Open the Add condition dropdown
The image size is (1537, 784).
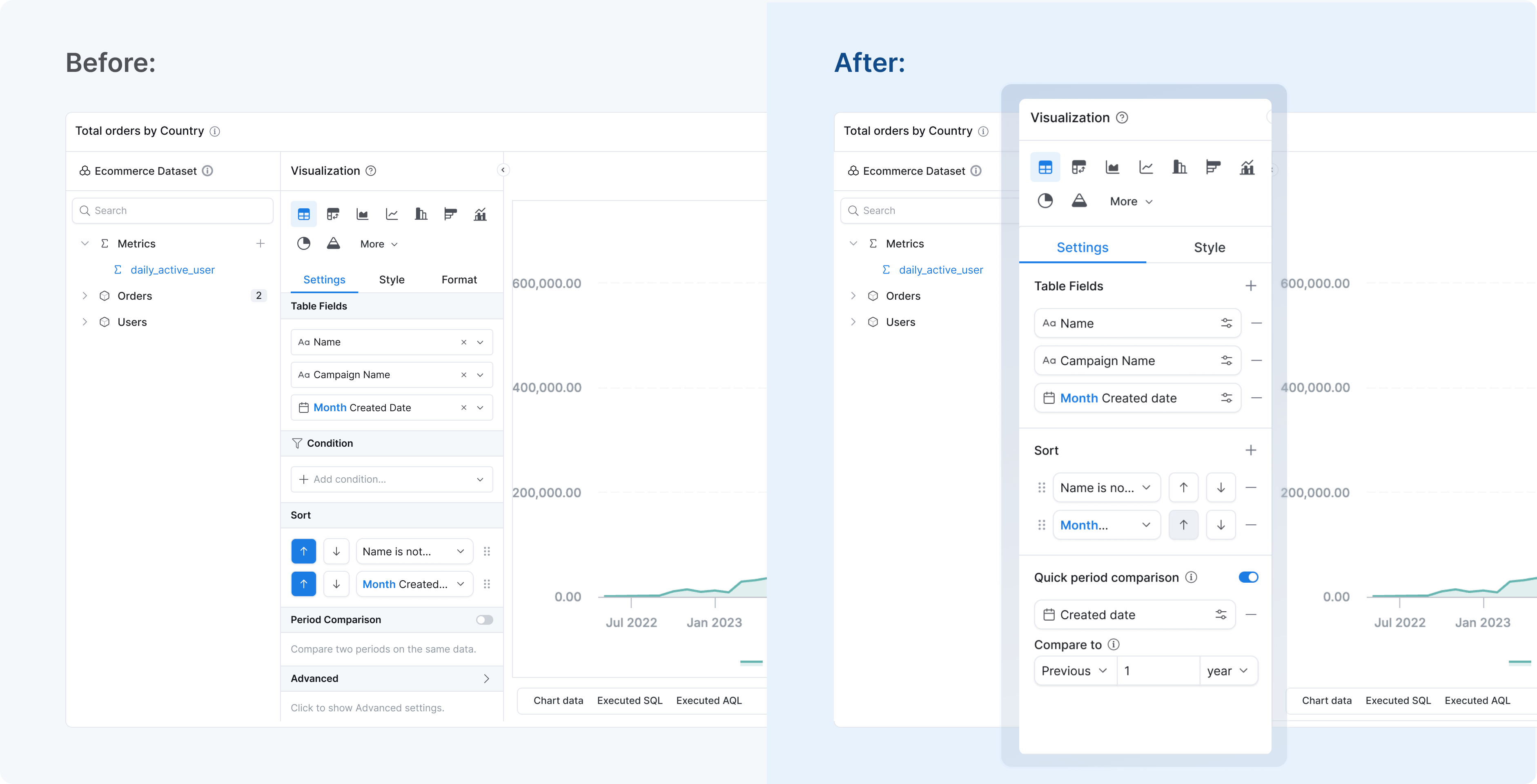point(392,479)
